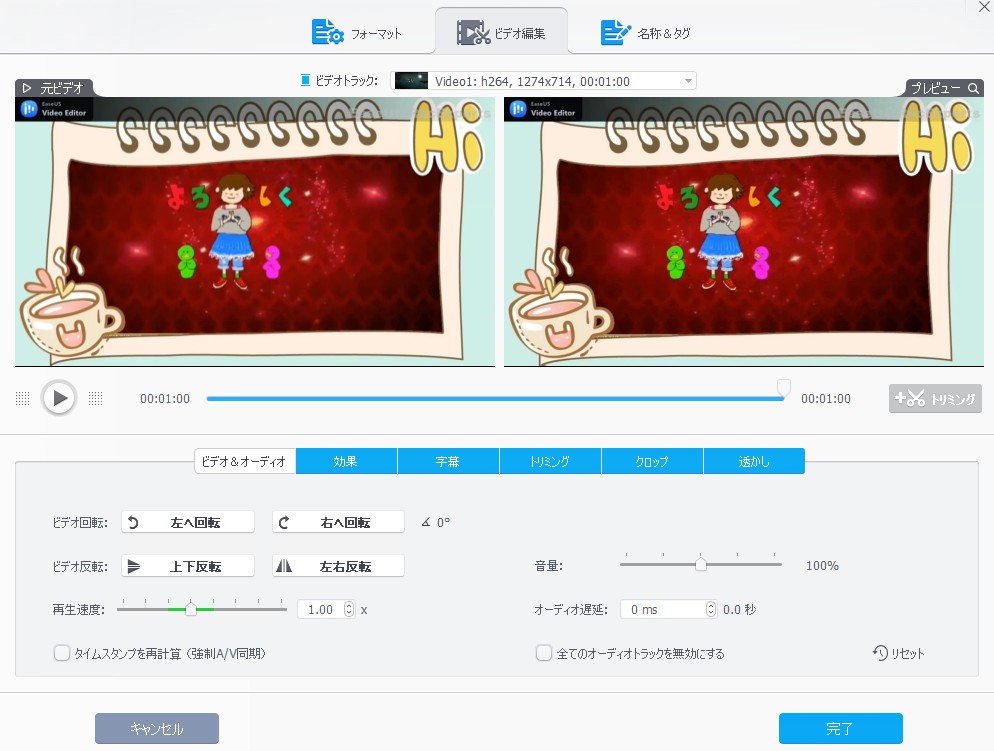Image resolution: width=994 pixels, height=751 pixels.
Task: Click the 完了 button
Action: click(x=841, y=728)
